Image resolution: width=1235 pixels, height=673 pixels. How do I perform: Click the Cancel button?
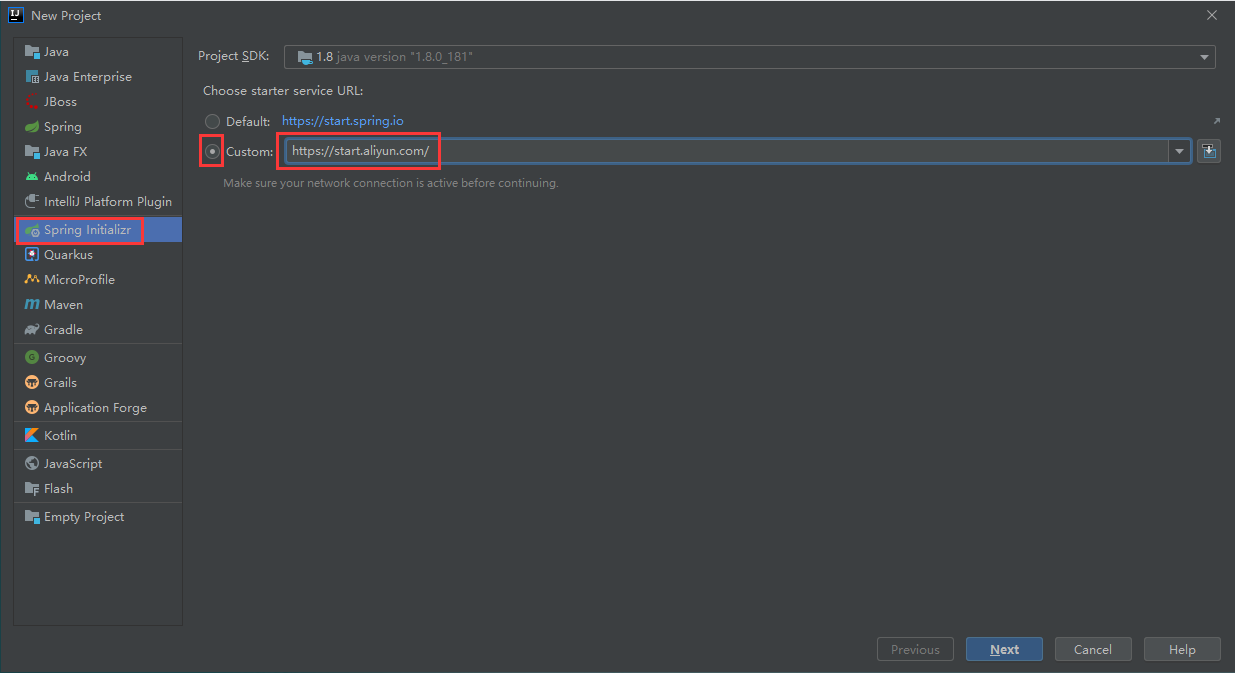(x=1093, y=649)
